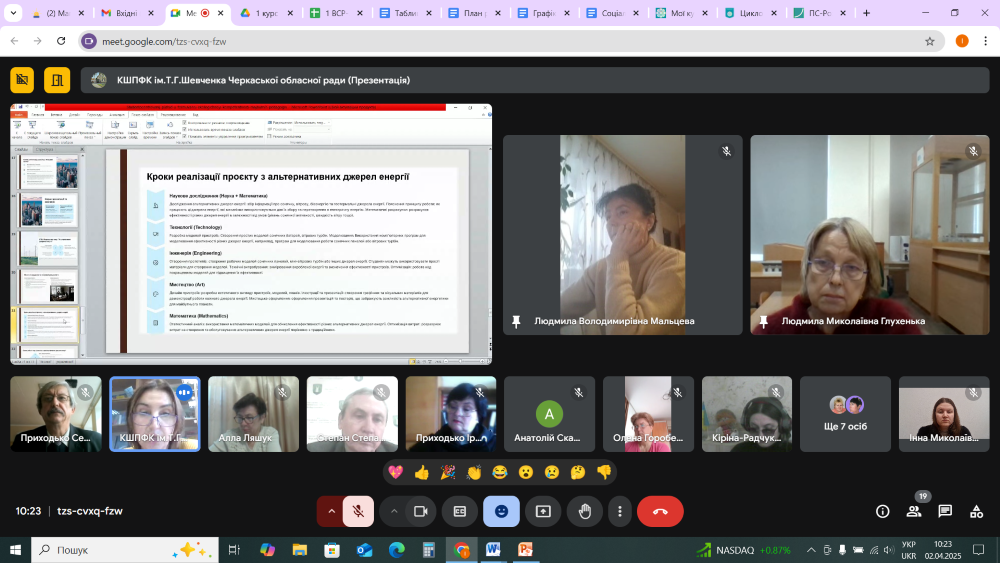
Task: Expand video settings arrow beside camera
Action: [394, 511]
